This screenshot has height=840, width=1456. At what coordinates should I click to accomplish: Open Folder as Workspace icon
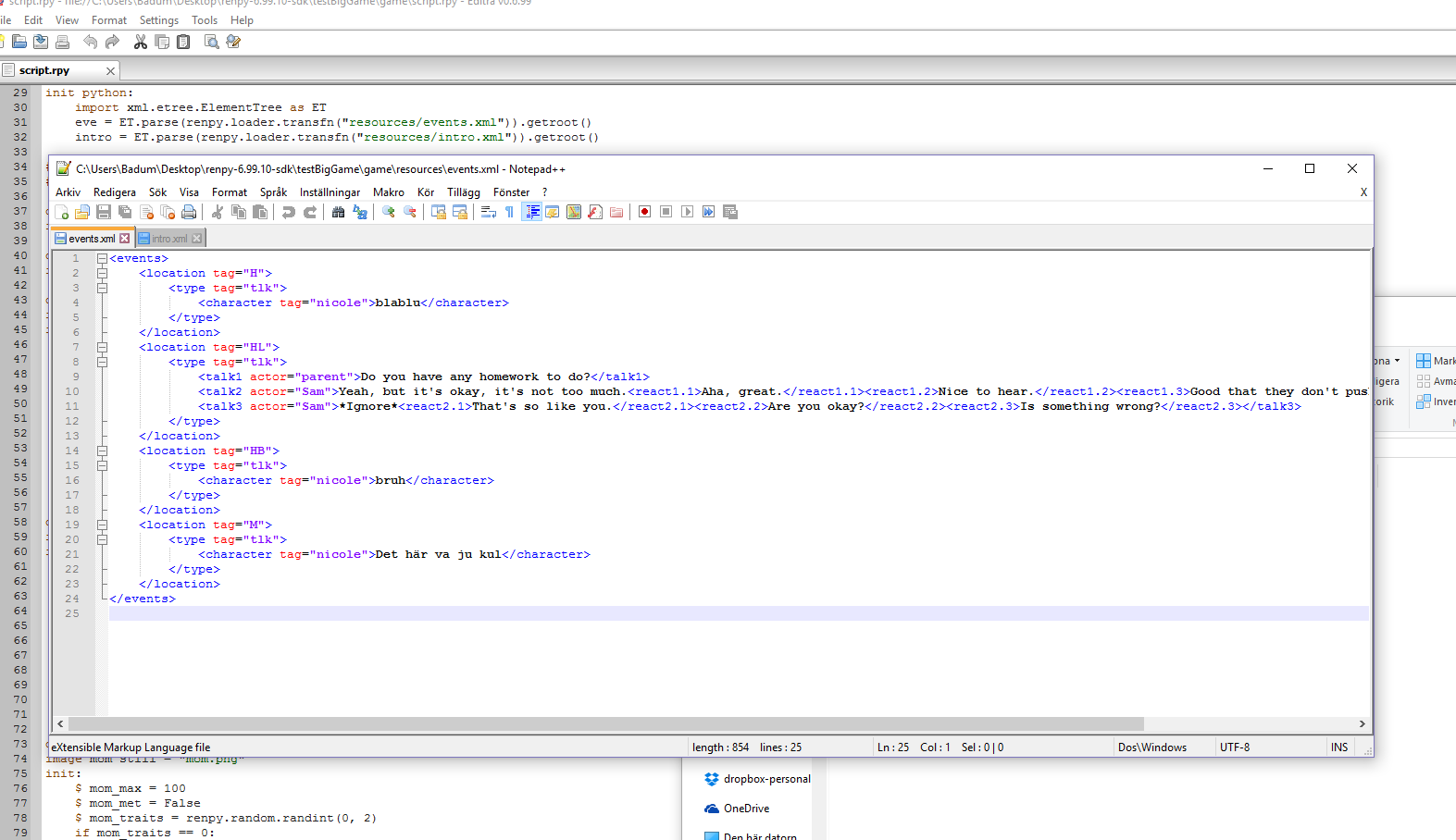(616, 212)
